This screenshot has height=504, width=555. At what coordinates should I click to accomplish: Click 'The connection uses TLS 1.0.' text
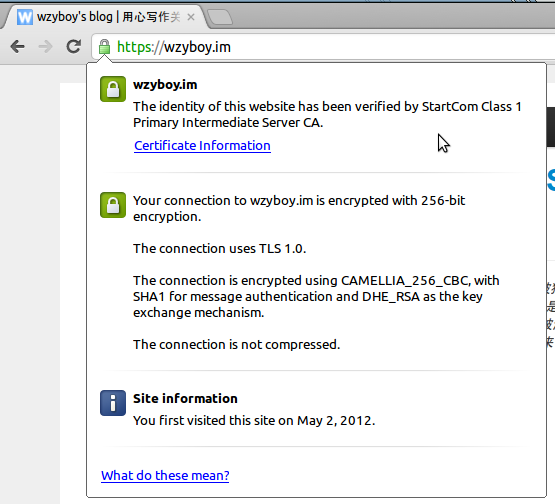219,248
